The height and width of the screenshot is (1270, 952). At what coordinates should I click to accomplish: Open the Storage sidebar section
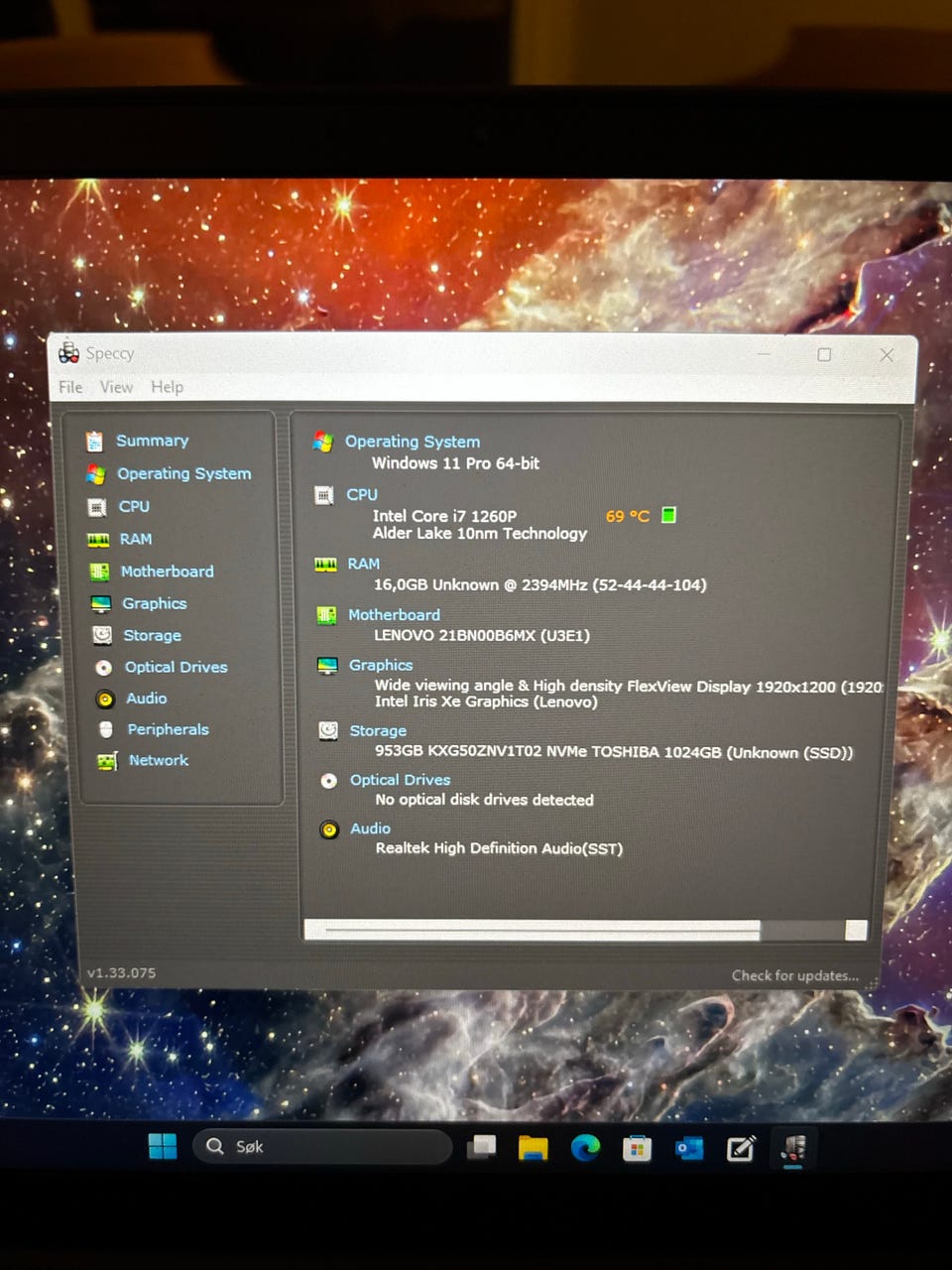[152, 635]
